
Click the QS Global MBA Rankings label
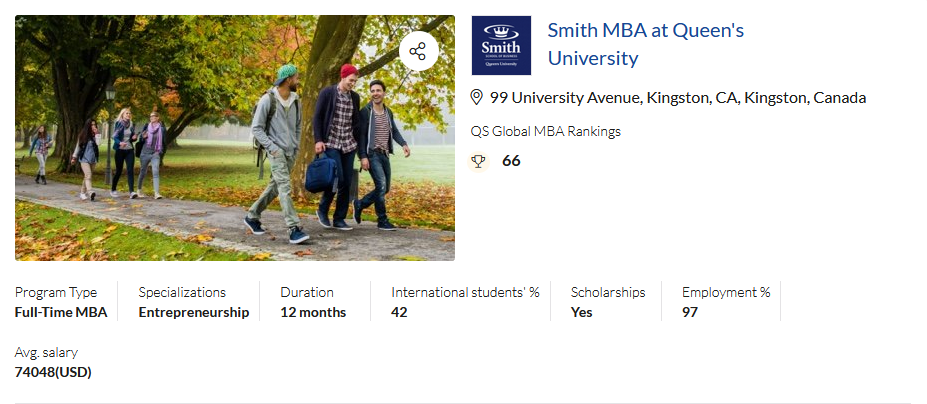point(546,131)
